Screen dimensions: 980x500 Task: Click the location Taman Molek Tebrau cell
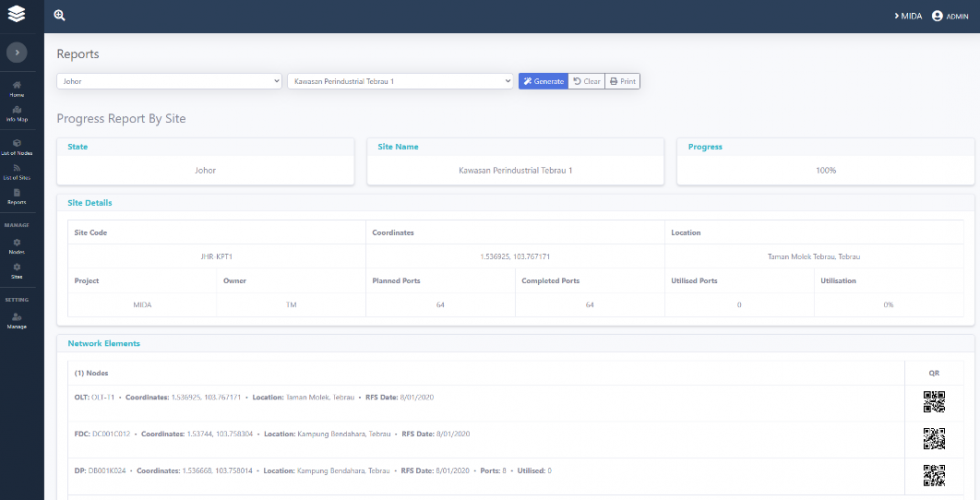814,257
